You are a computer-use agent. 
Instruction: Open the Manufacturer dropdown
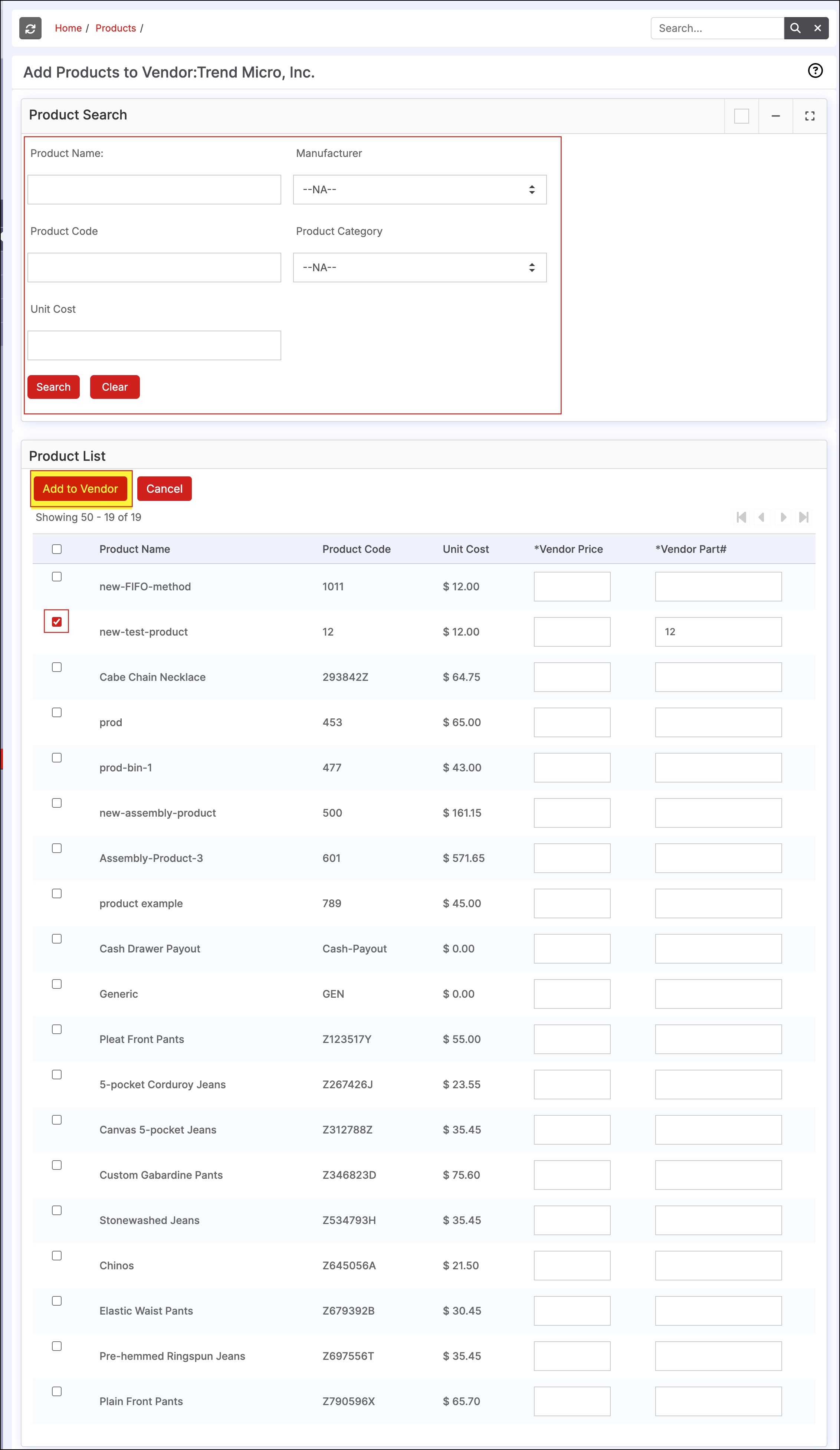tap(419, 190)
